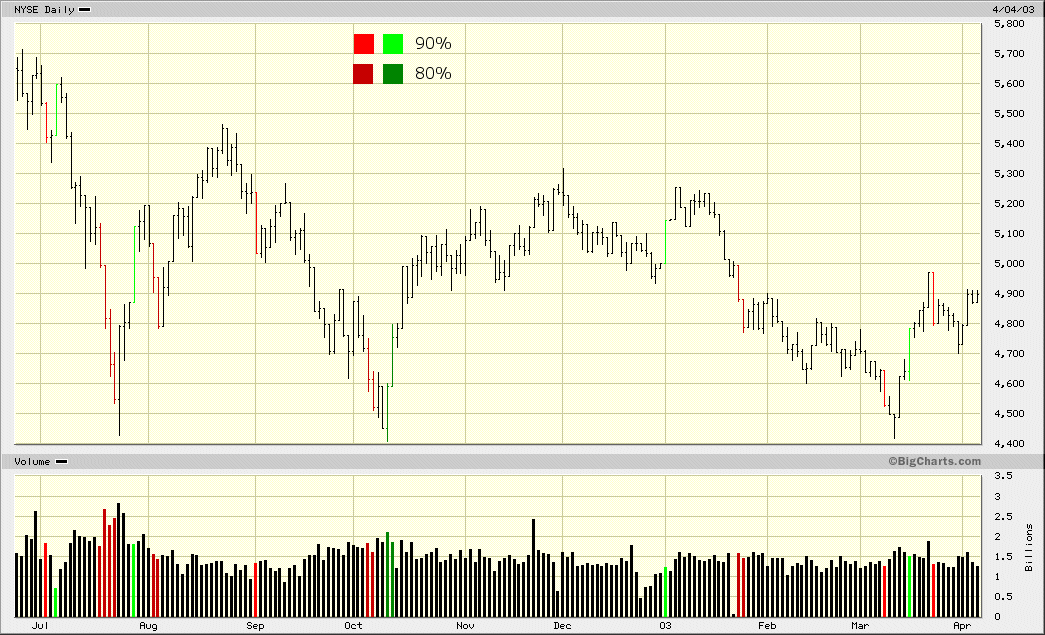Click the 03 year label on time axis
This screenshot has height=635, width=1045.
click(x=665, y=626)
